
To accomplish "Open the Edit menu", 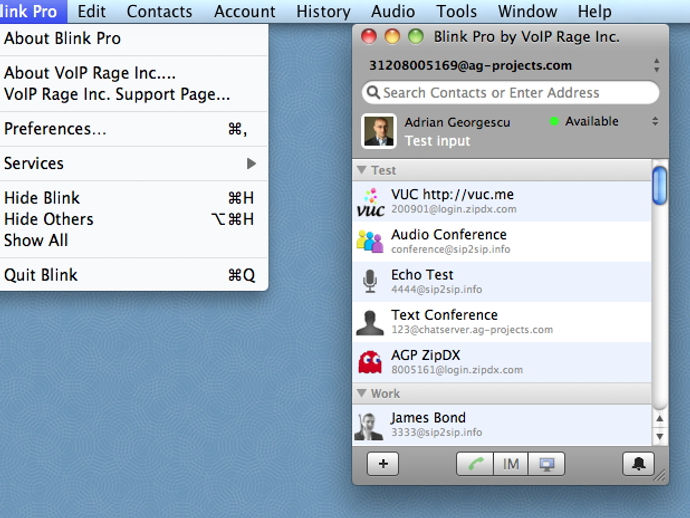I will [91, 11].
